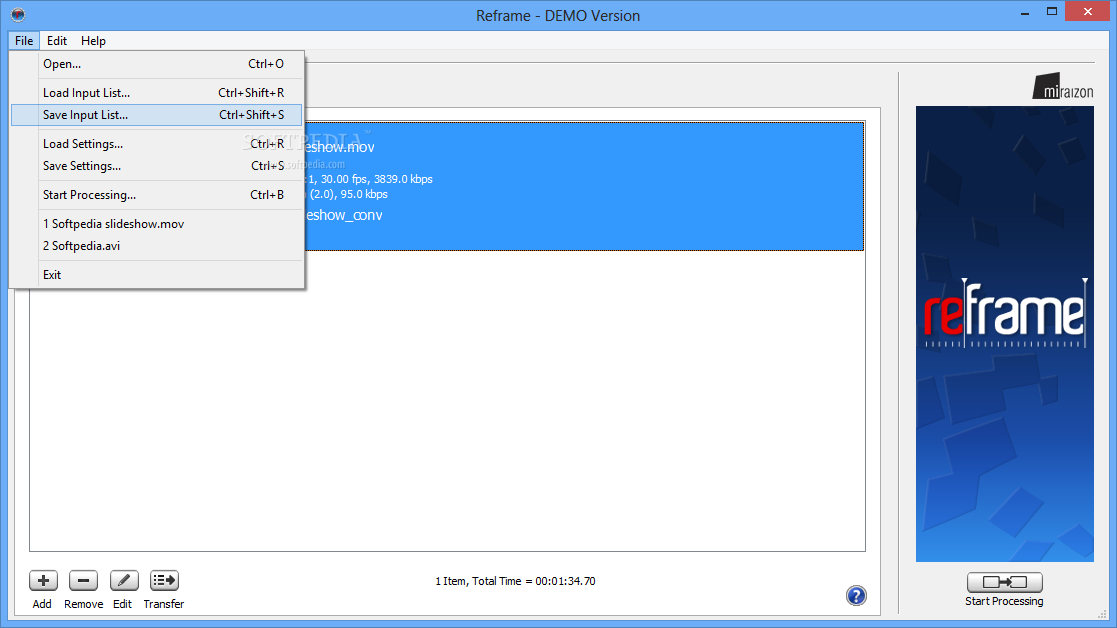Open the File menu
Screen dimensions: 1117x628
tap(24, 41)
